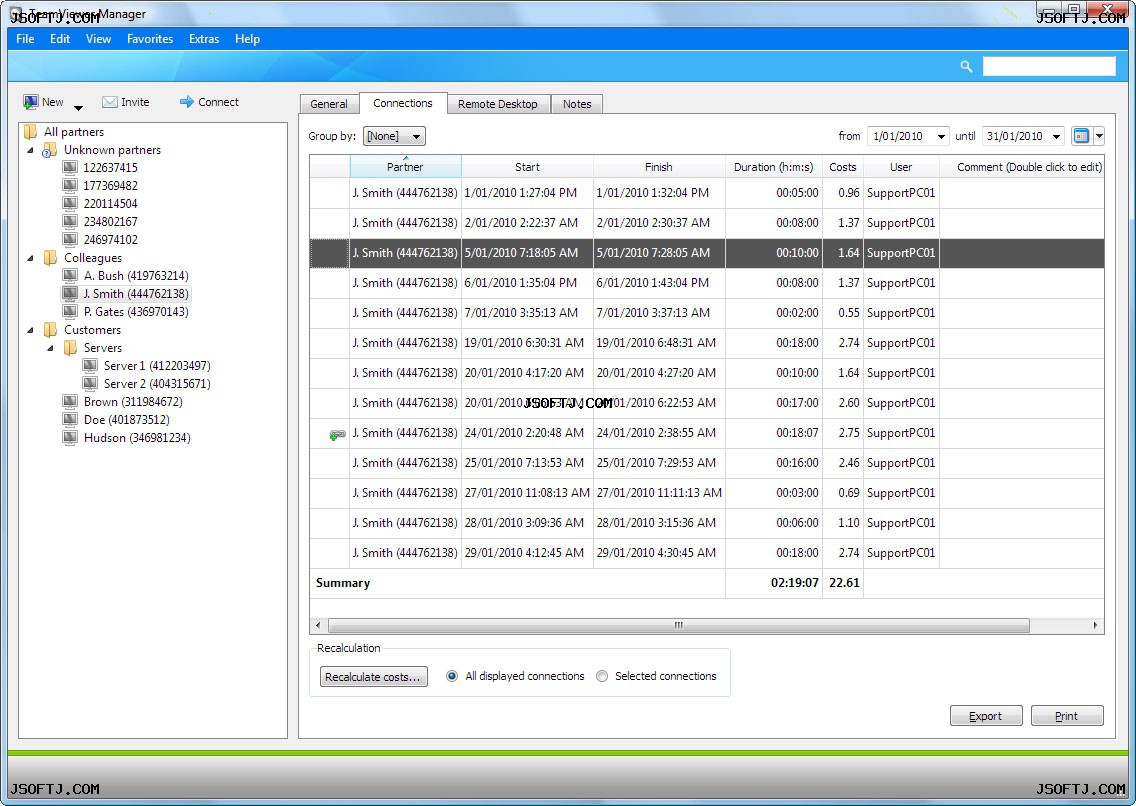Image resolution: width=1136 pixels, height=806 pixels.
Task: Click computer icon next to P. Gates
Action: [x=70, y=311]
